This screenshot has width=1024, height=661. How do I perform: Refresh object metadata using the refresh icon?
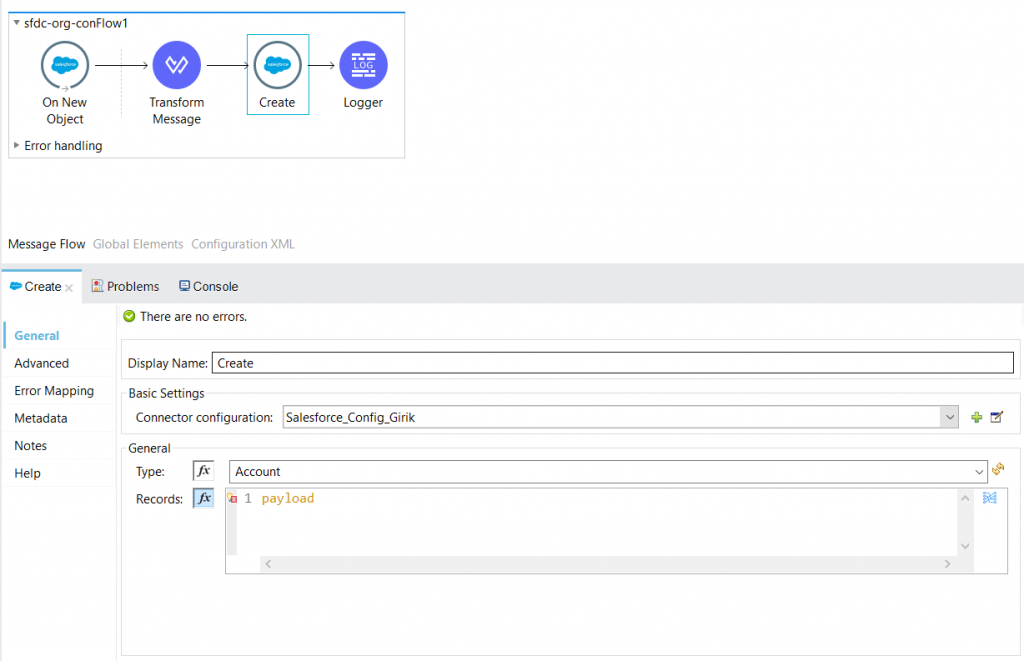click(x=998, y=471)
